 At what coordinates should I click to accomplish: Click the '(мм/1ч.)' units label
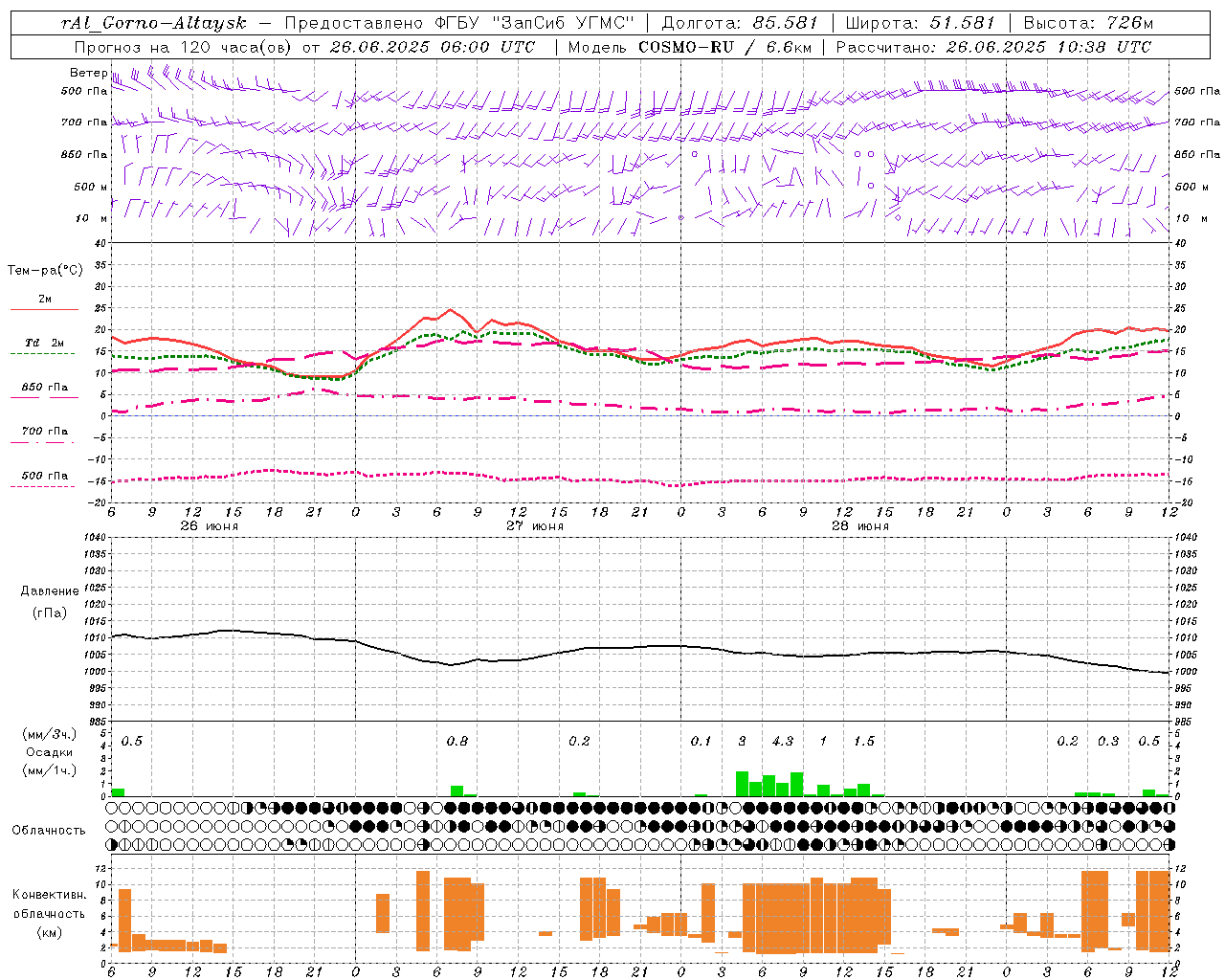click(49, 770)
